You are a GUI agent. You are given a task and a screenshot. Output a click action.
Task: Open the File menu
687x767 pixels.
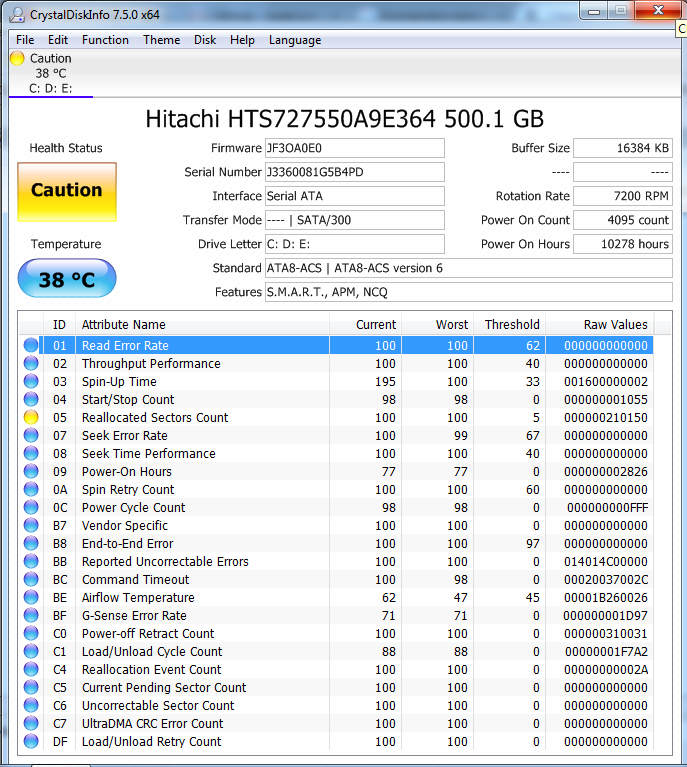coord(25,40)
